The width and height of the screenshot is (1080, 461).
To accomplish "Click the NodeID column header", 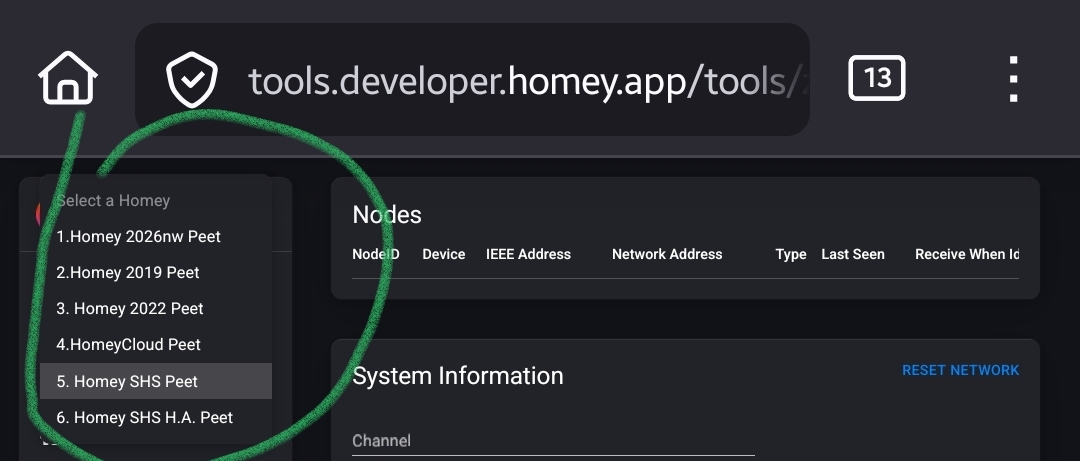I will [x=375, y=254].
